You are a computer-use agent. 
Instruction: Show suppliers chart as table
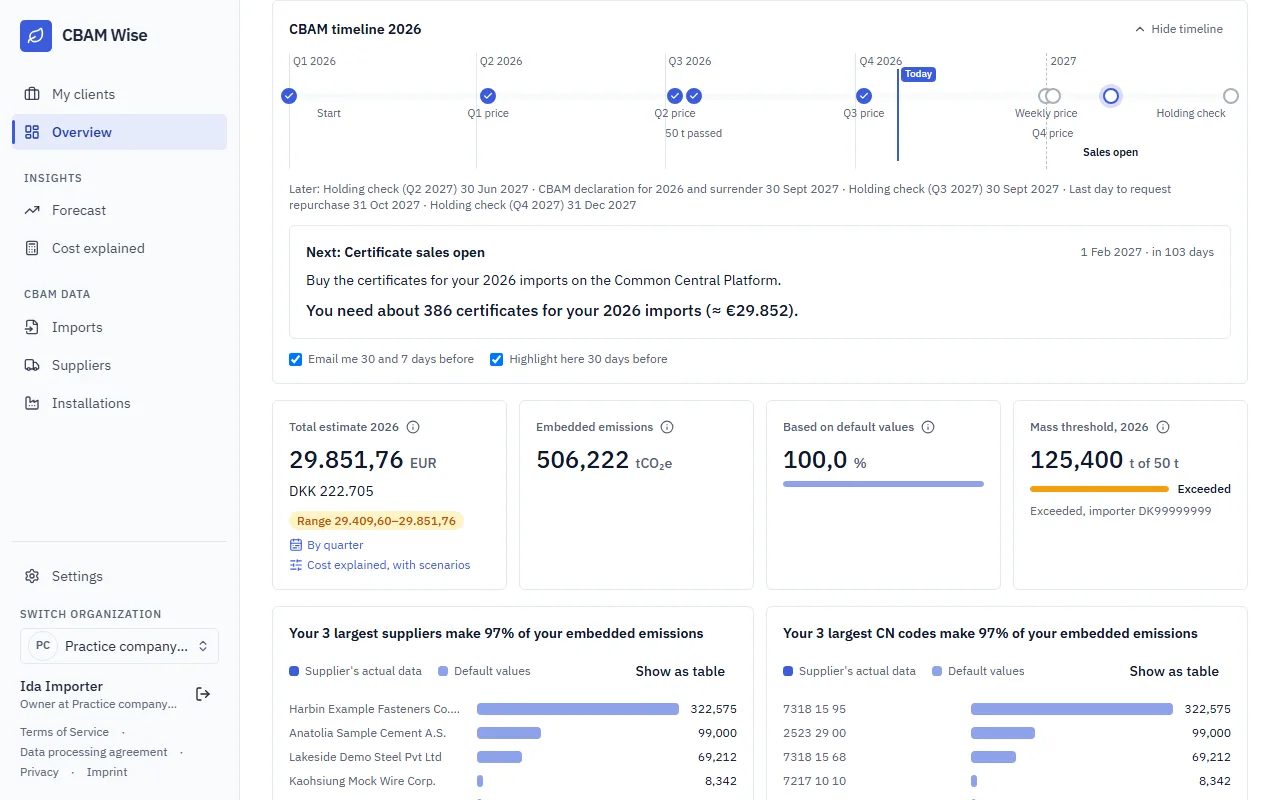680,671
